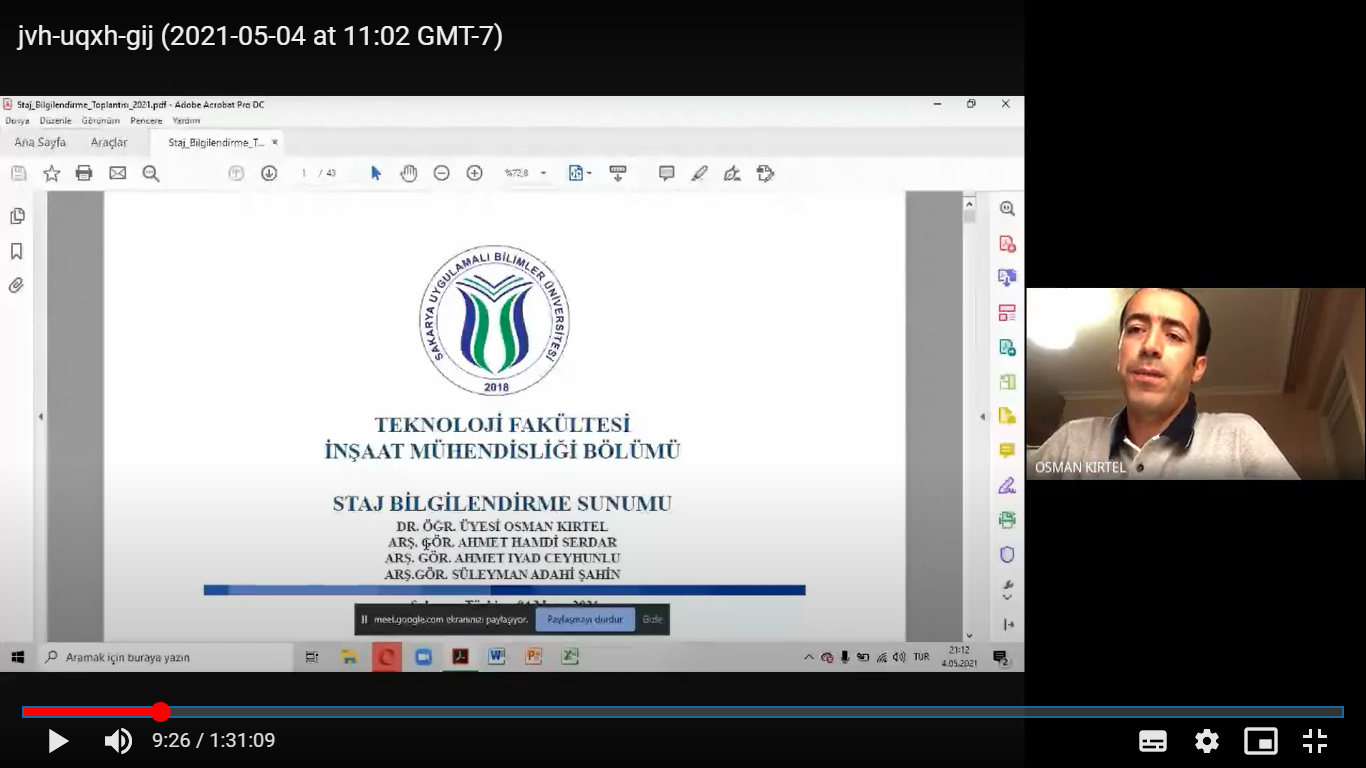1366x768 pixels.
Task: Click the find text magnifier icon
Action: 151,173
